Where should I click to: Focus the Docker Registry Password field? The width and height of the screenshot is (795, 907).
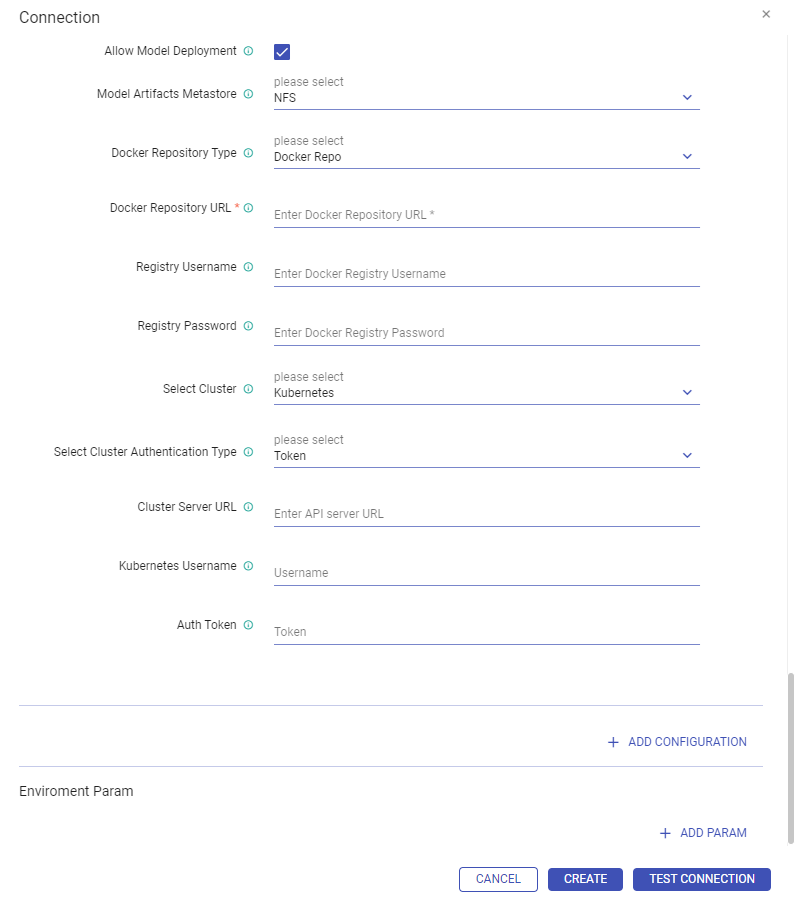point(487,333)
